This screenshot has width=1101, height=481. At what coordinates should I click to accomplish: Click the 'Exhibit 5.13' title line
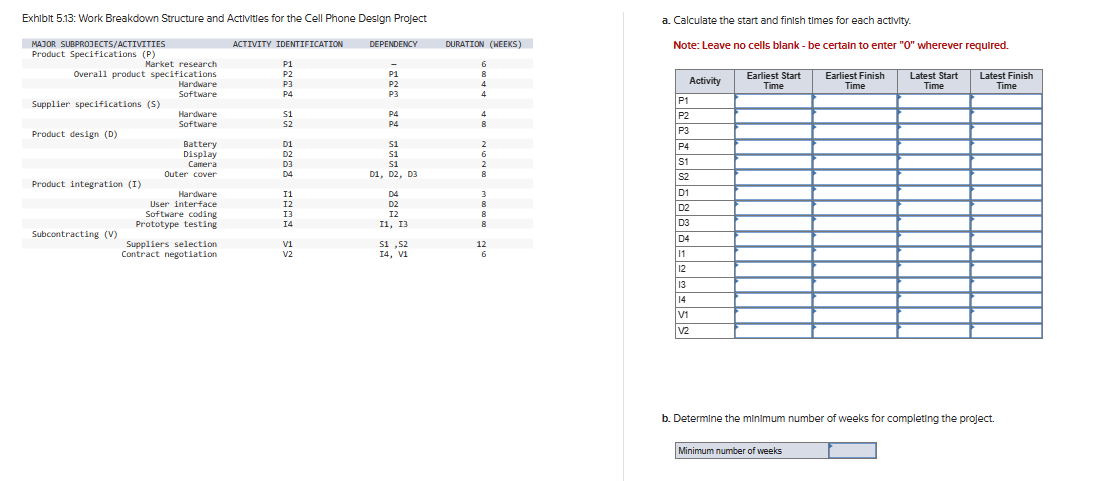coord(224,18)
